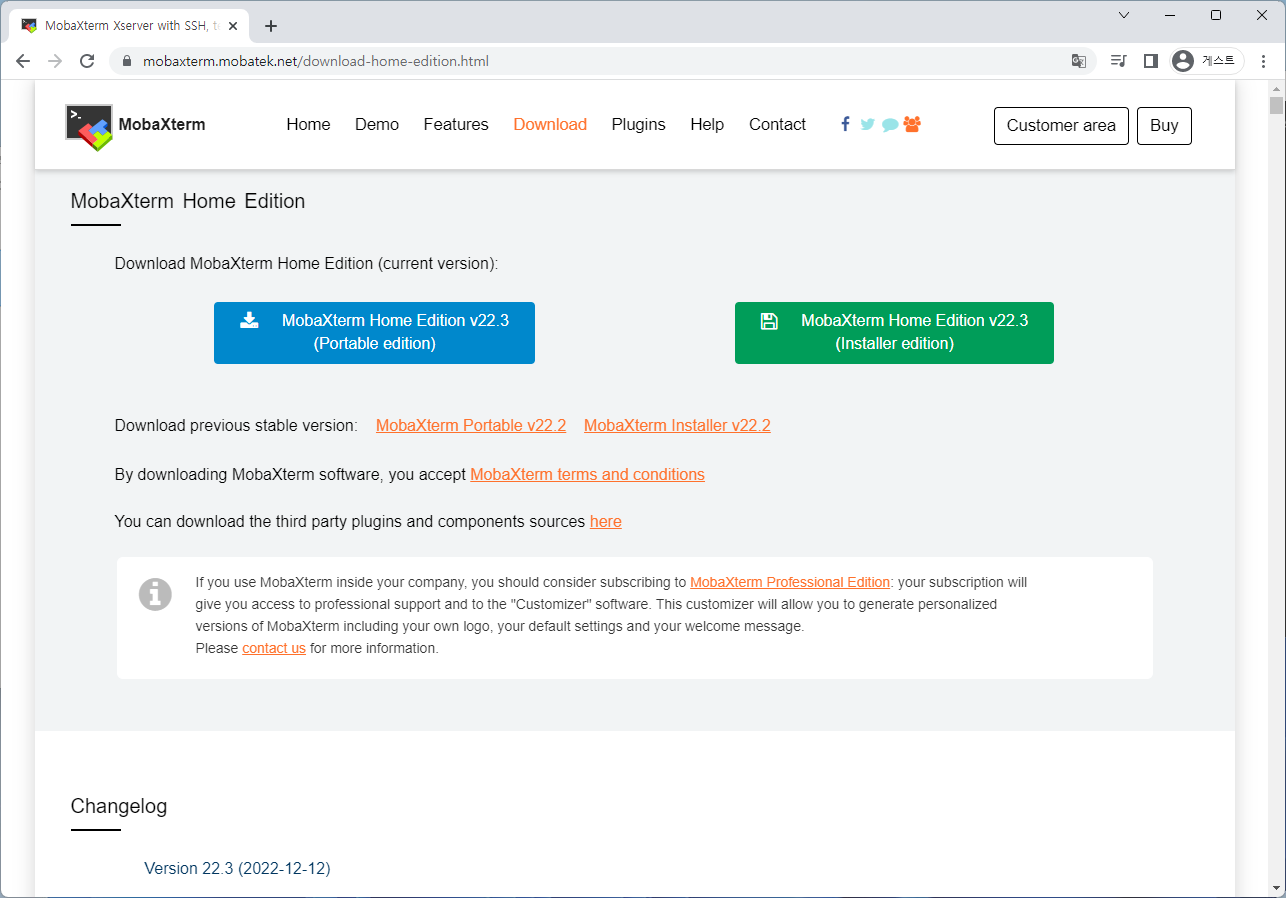The width and height of the screenshot is (1286, 898).
Task: Open the Google Translate icon in the address bar
Action: [x=1079, y=61]
